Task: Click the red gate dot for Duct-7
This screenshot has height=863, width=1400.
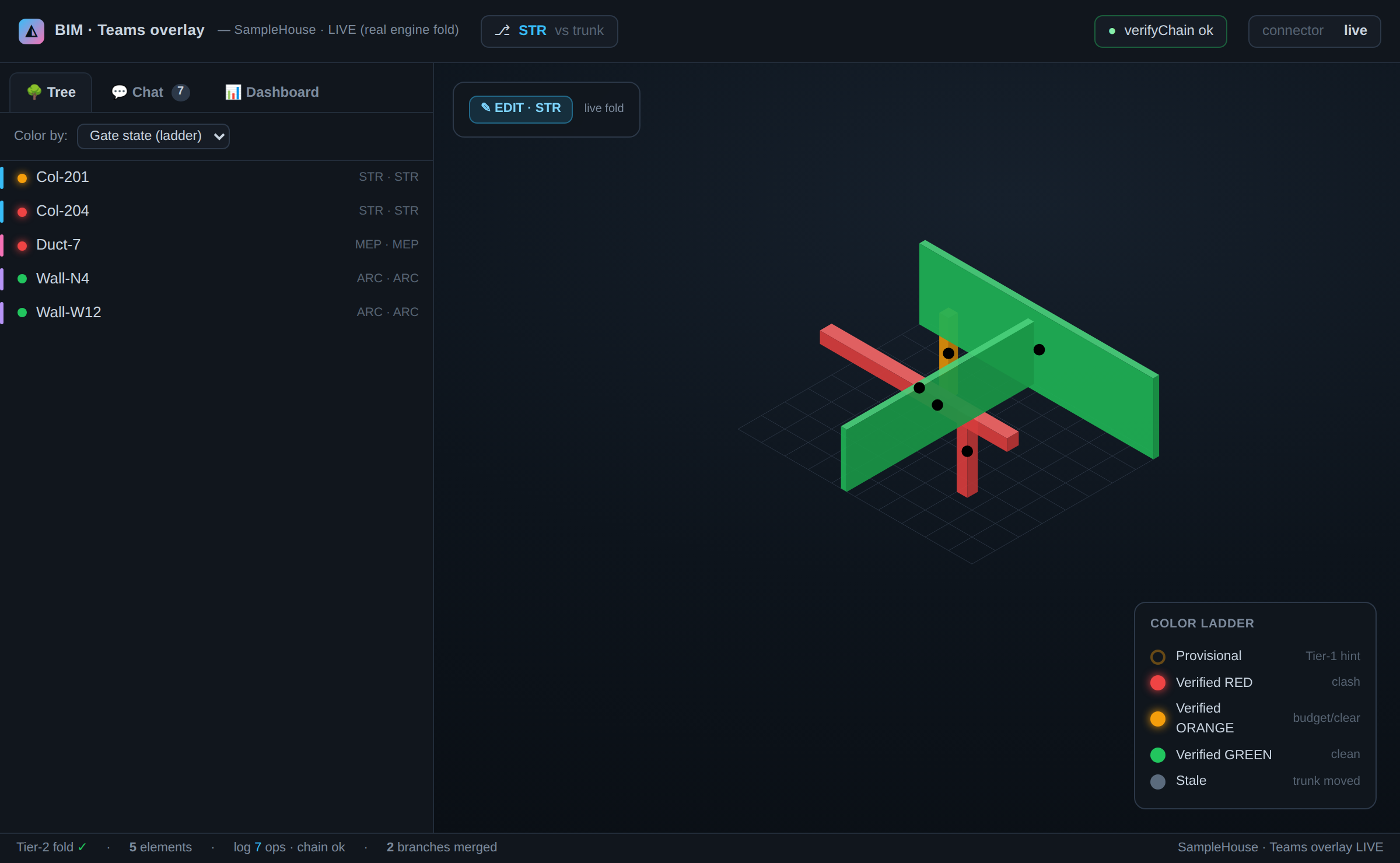Action: [22, 245]
